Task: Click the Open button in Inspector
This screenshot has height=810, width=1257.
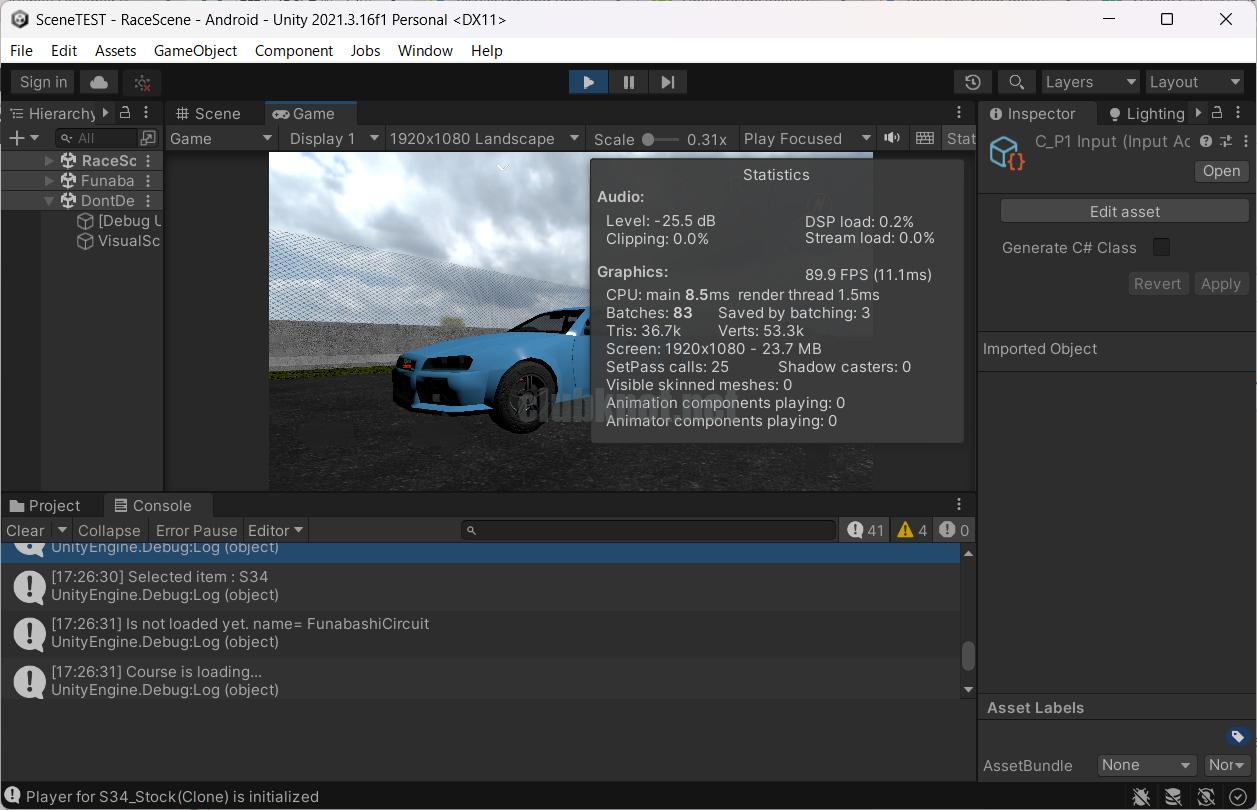Action: [1221, 171]
